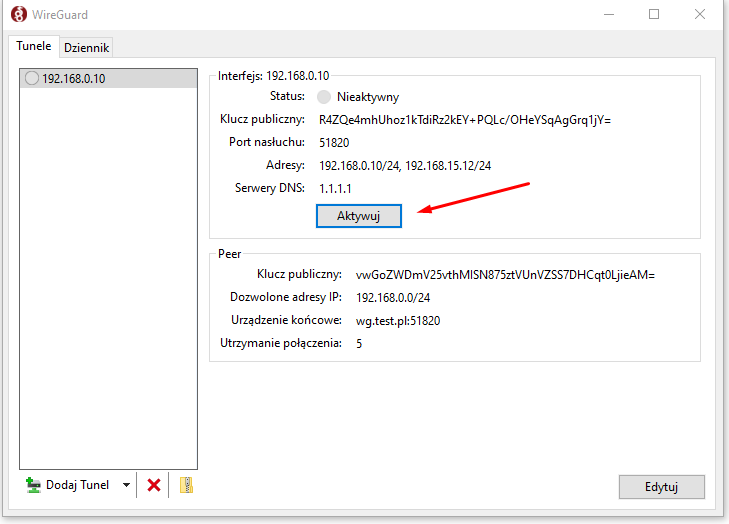The image size is (729, 524).
Task: Maximize the WireGuard window
Action: click(x=654, y=15)
